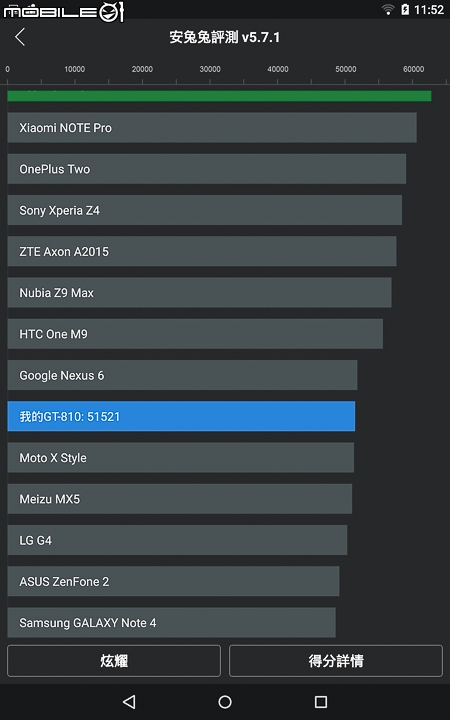Tap the green top score bar
Screen dimensions: 450x720
tap(219, 96)
